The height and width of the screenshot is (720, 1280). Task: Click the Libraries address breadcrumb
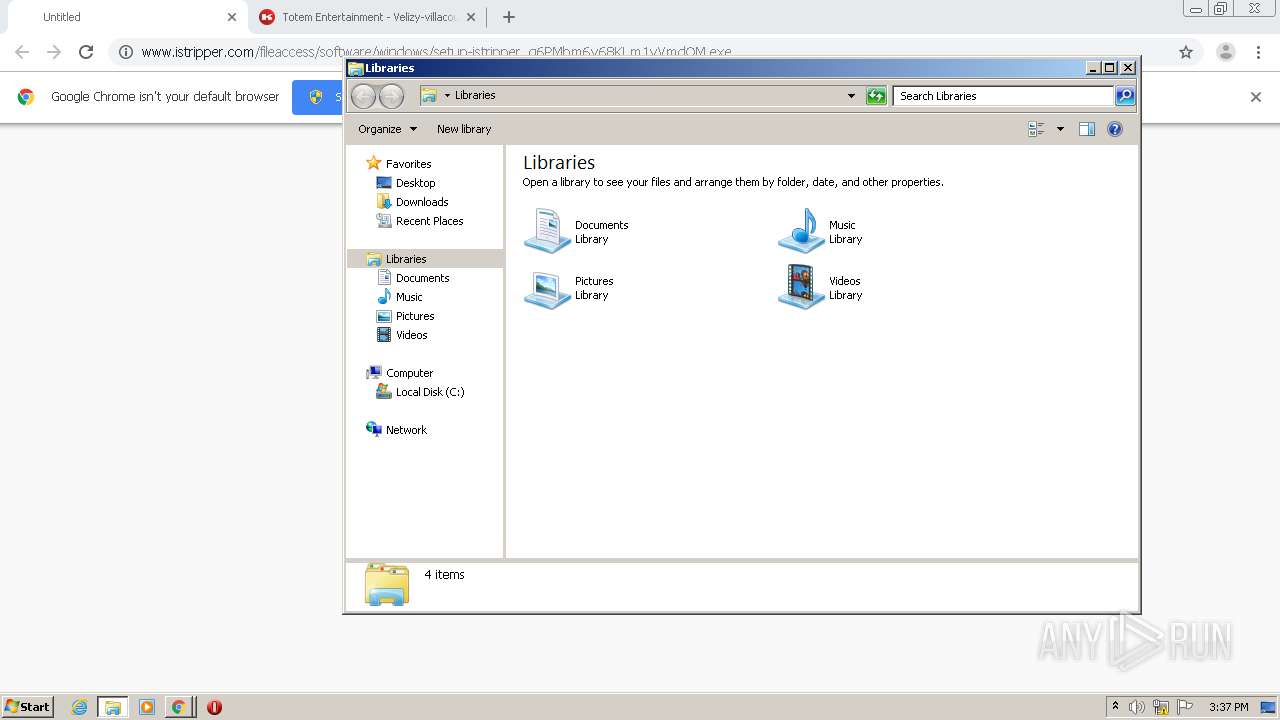pyautogui.click(x=475, y=96)
